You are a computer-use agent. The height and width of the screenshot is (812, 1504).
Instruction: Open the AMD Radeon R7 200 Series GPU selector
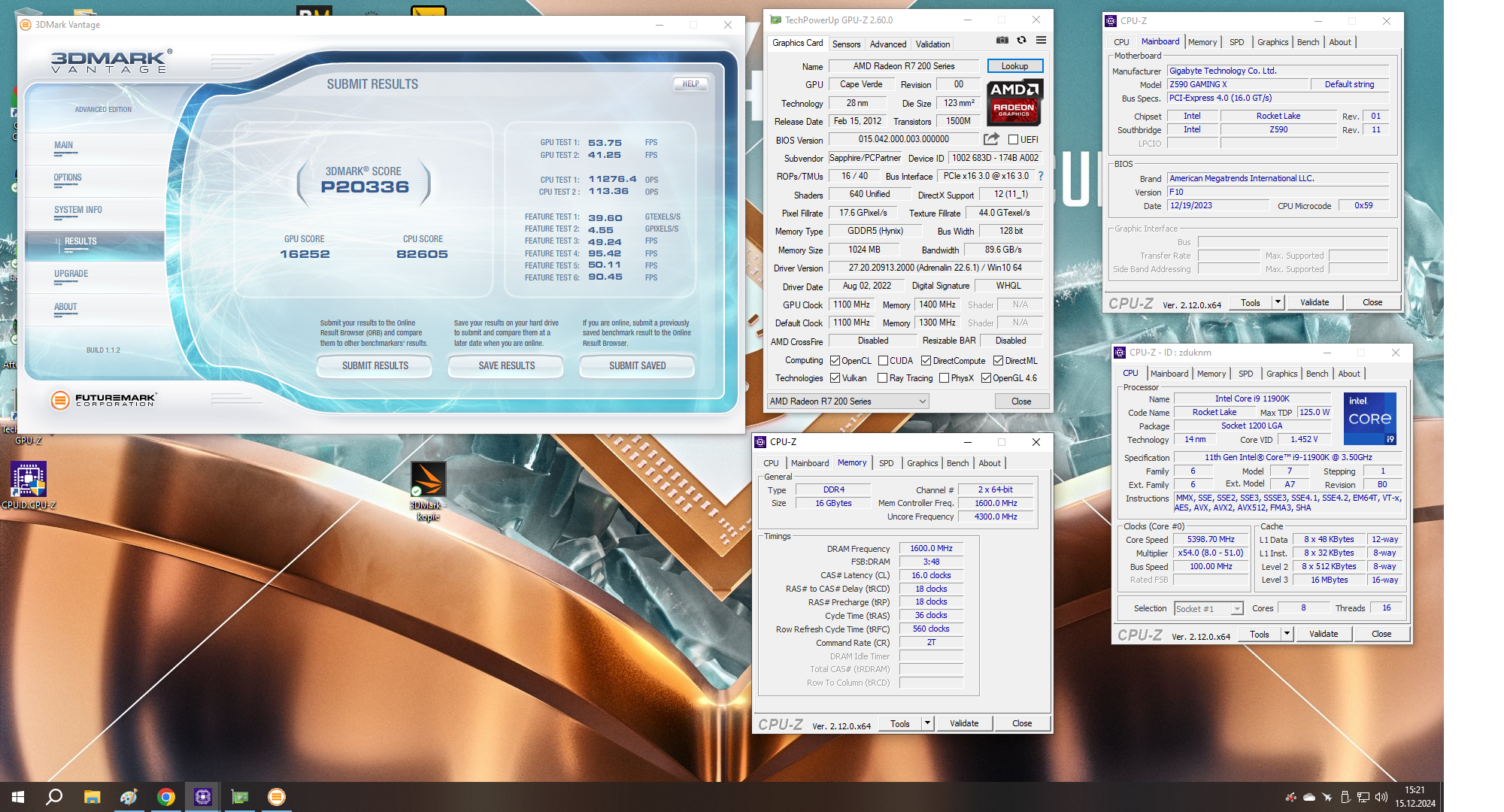point(848,401)
